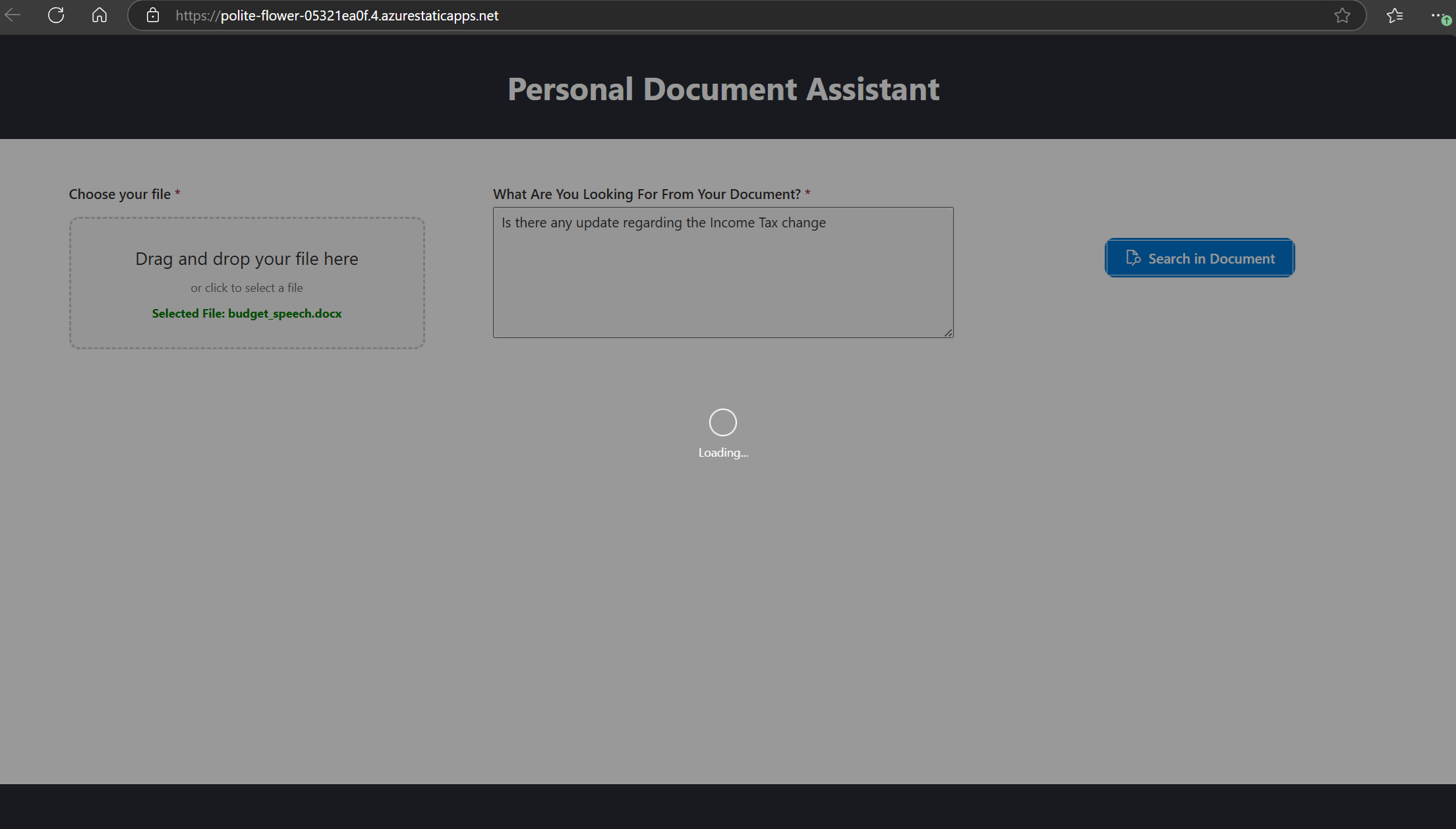Click 'What Are You Looking For' label
1456x829 pixels.
click(646, 194)
